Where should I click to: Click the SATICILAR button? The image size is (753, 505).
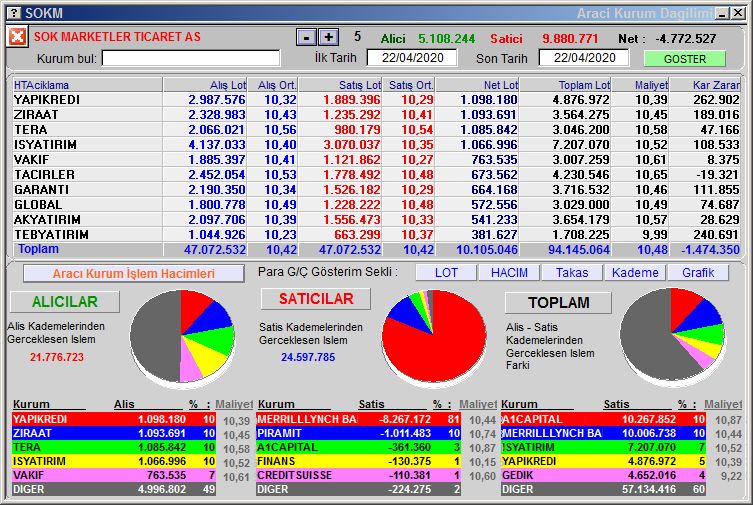(316, 299)
